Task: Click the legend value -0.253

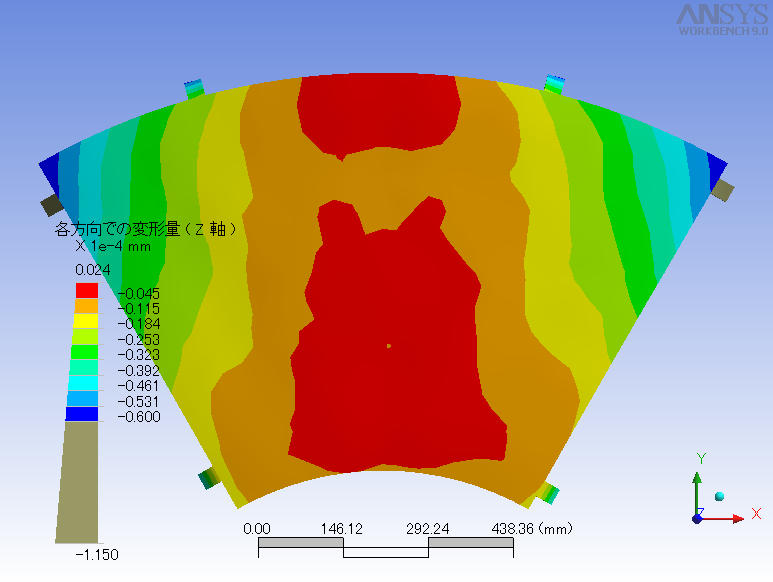Action: click(x=139, y=340)
